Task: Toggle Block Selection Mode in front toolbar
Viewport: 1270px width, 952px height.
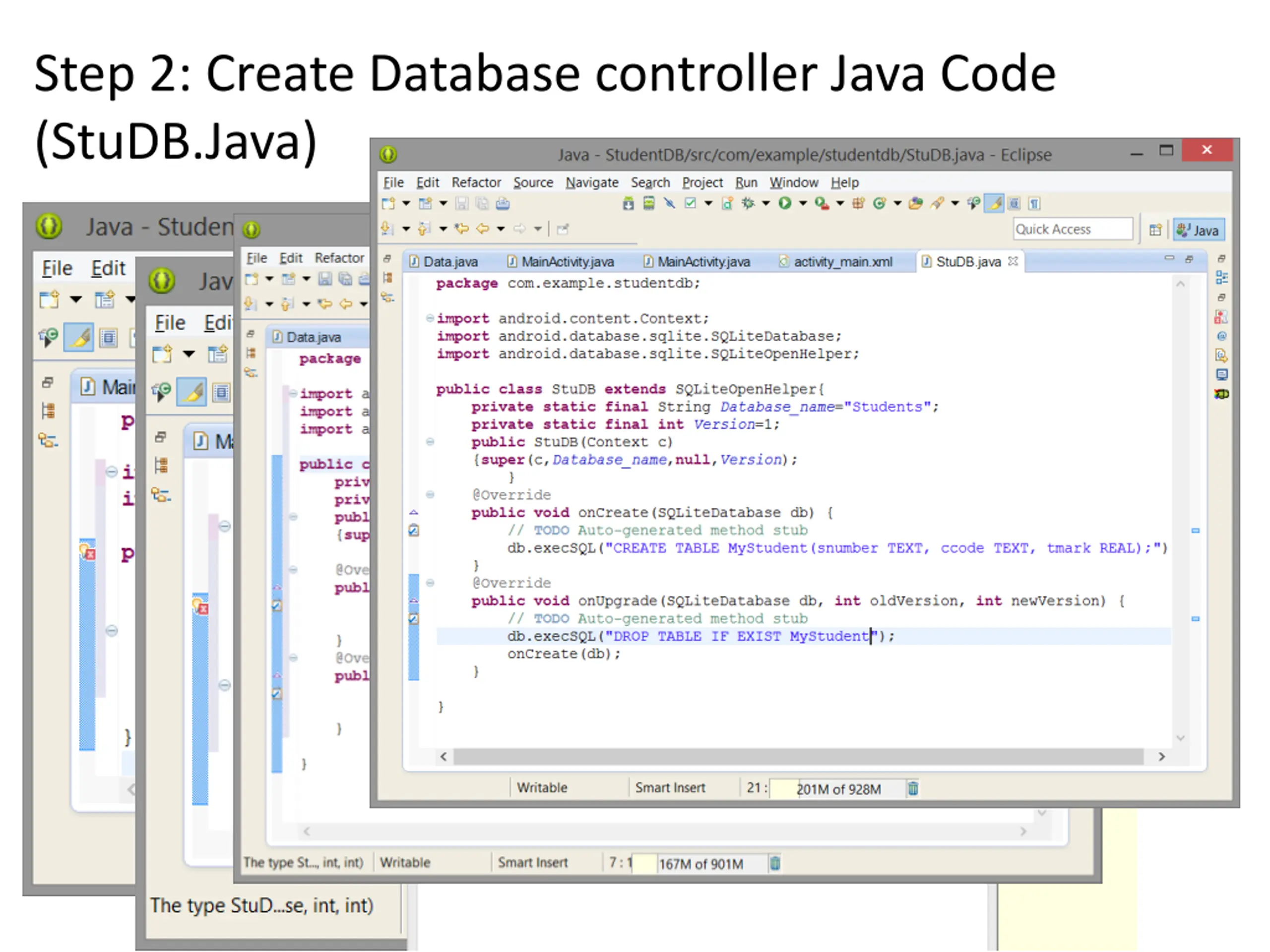Action: [x=1015, y=203]
